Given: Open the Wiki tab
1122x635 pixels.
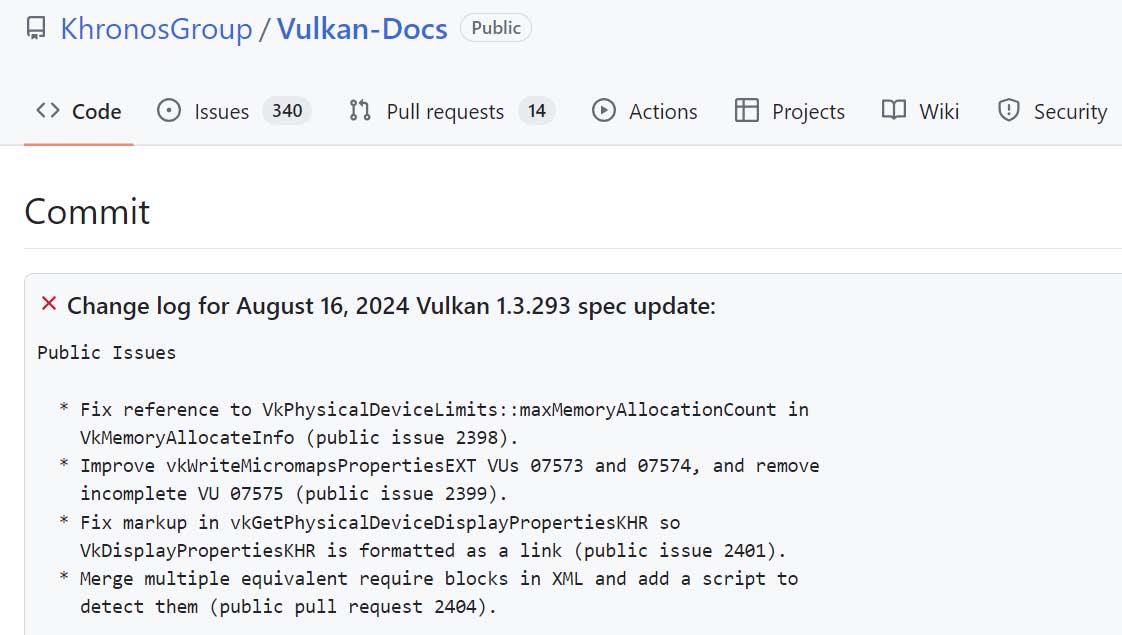Looking at the screenshot, I should pyautogui.click(x=939, y=111).
